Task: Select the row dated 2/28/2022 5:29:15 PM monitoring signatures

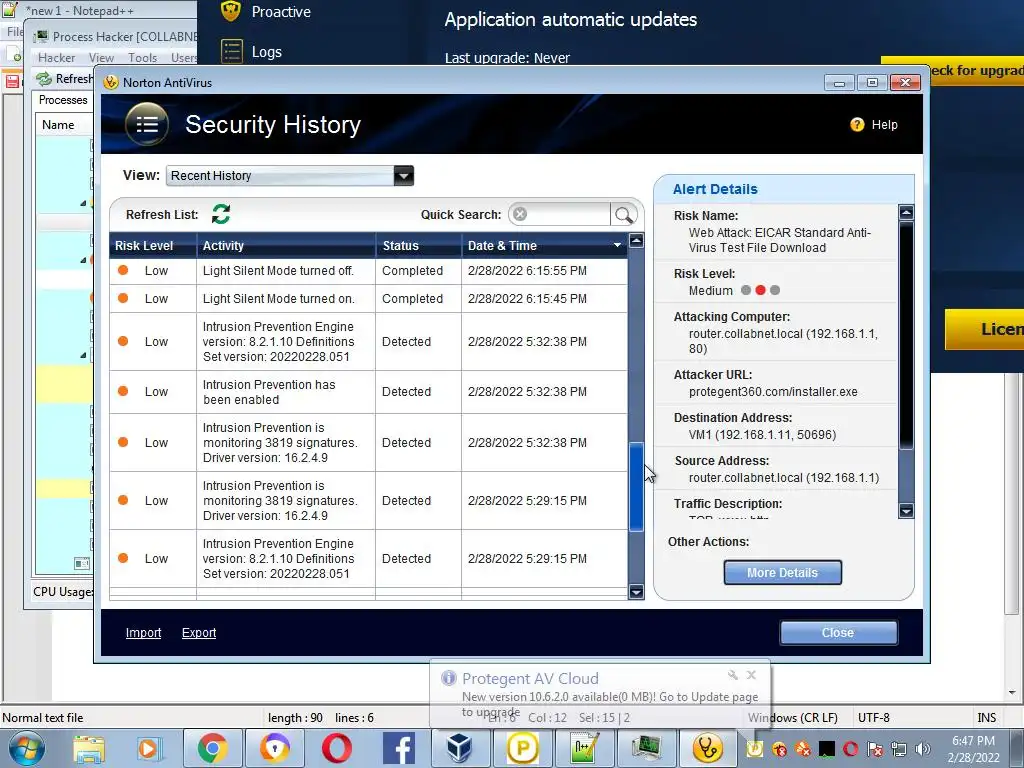Action: click(368, 501)
